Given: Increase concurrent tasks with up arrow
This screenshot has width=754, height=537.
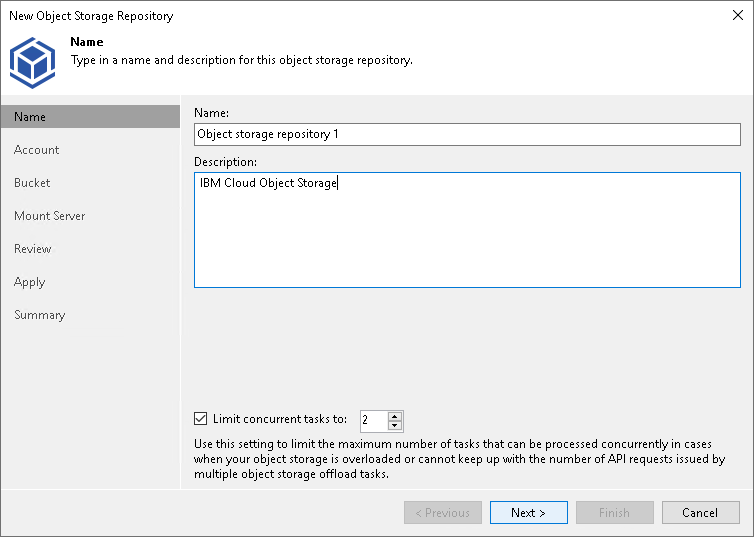Looking at the screenshot, I should [x=395, y=416].
